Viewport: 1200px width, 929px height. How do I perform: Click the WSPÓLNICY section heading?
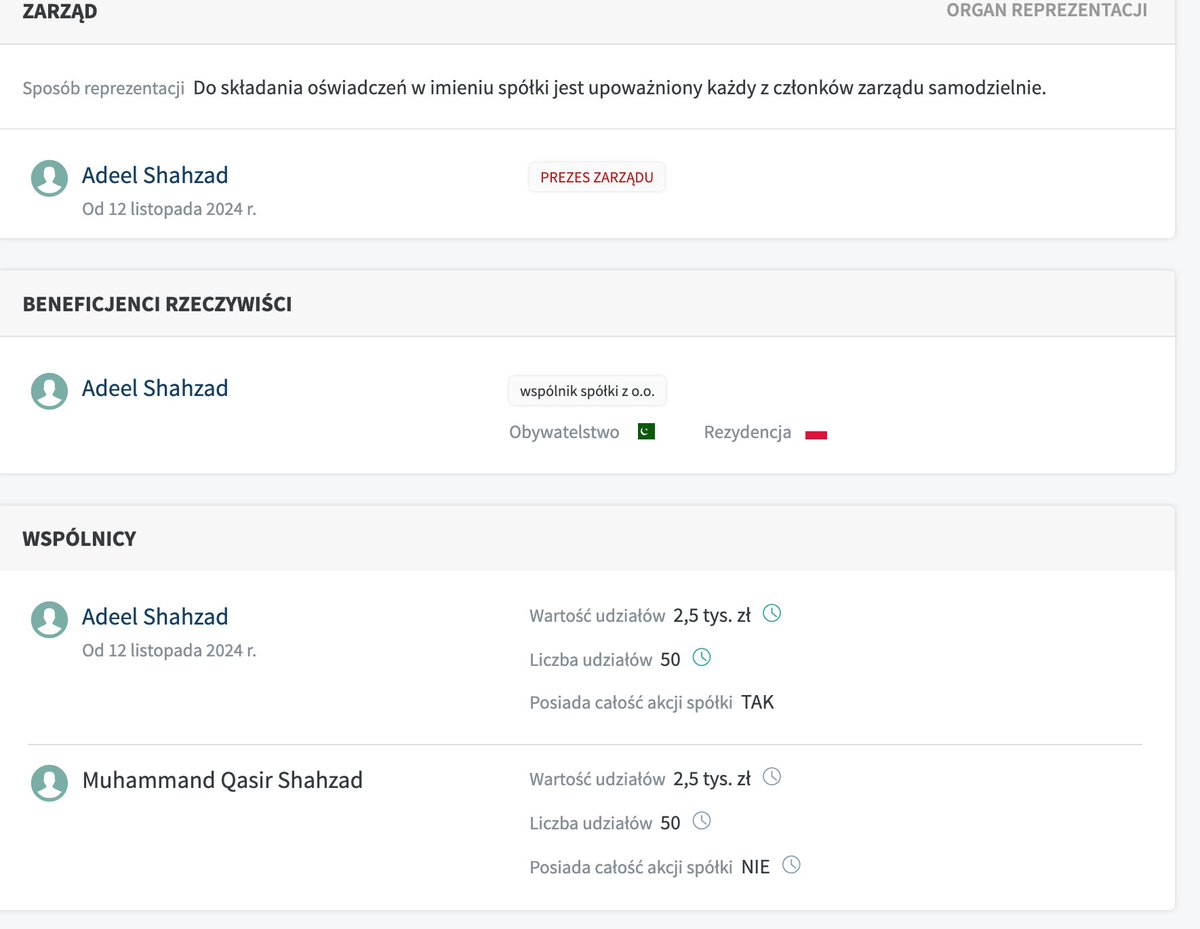pos(79,539)
